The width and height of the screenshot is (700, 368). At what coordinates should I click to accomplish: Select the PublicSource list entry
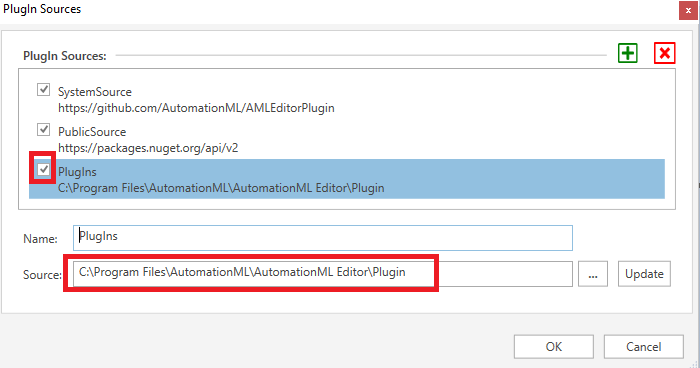click(x=347, y=139)
